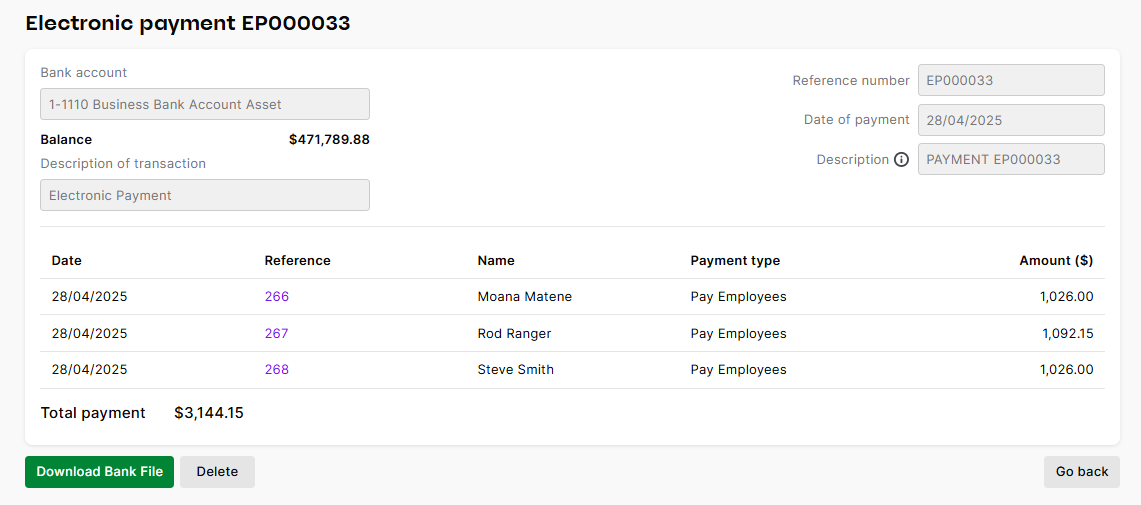Click the Total payment label
Screen dimensions: 1141x505
(x=93, y=413)
